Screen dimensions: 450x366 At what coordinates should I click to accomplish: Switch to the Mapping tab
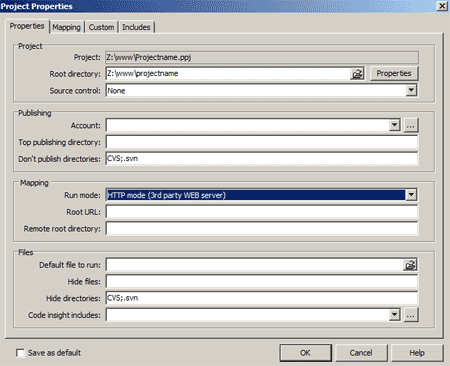click(x=66, y=27)
